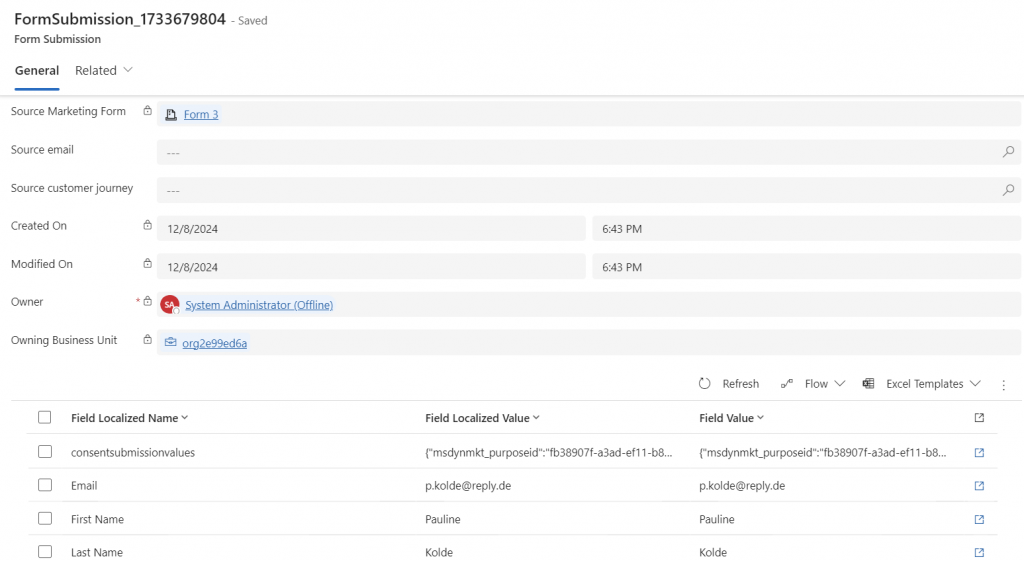Click the Modified On date field

point(371,266)
